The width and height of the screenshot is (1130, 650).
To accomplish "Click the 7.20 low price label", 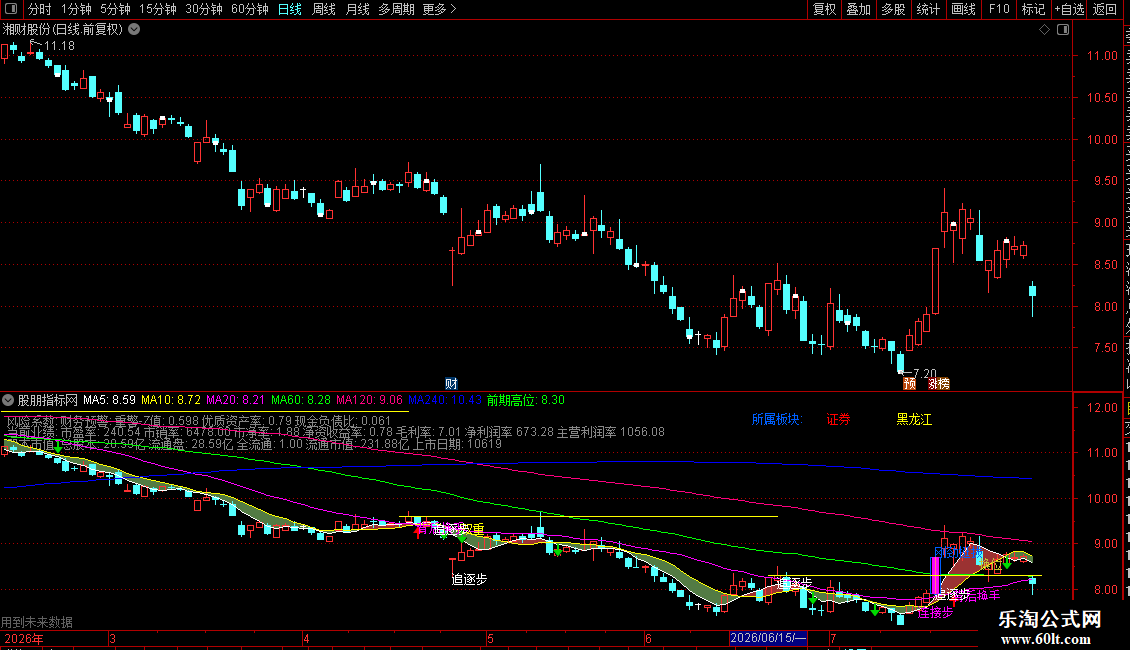I will tap(924, 374).
